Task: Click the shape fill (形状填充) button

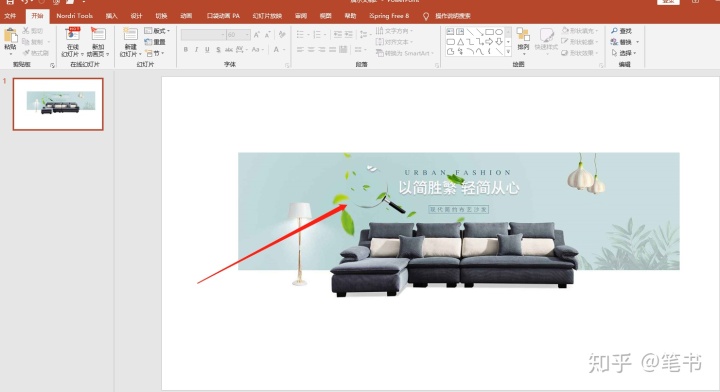Action: (579, 31)
